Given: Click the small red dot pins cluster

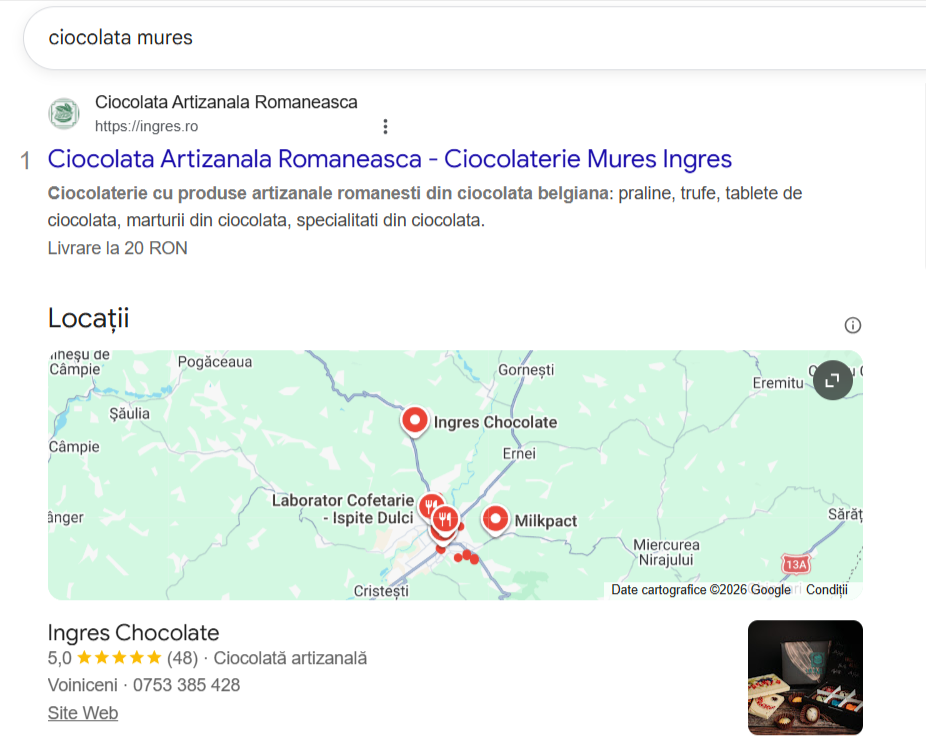Looking at the screenshot, I should click(x=467, y=556).
